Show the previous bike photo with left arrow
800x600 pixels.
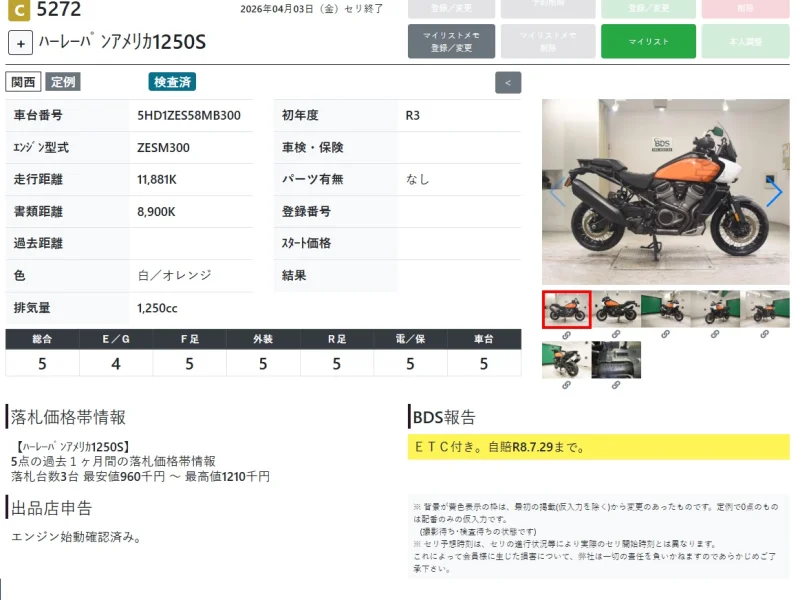(x=557, y=192)
